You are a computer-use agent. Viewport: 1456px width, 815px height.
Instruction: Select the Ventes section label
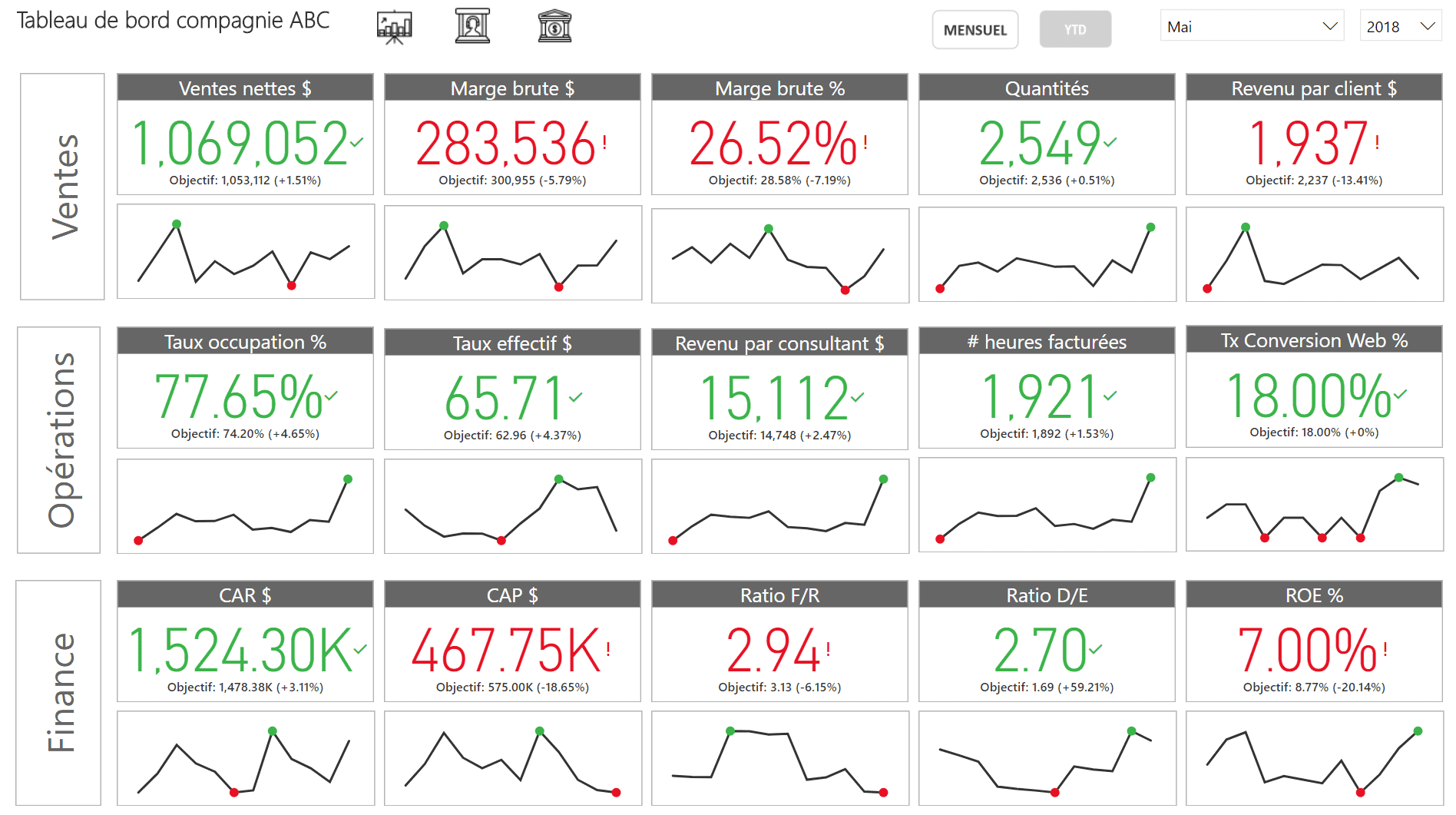pyautogui.click(x=62, y=187)
